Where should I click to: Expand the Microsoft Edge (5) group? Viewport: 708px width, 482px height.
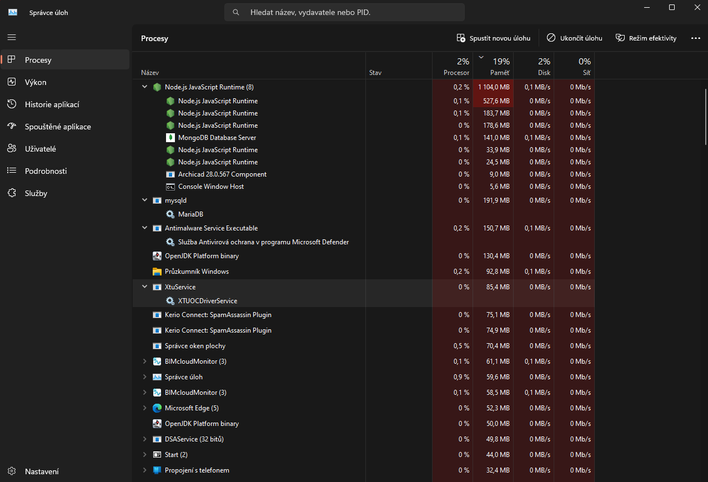tap(144, 408)
